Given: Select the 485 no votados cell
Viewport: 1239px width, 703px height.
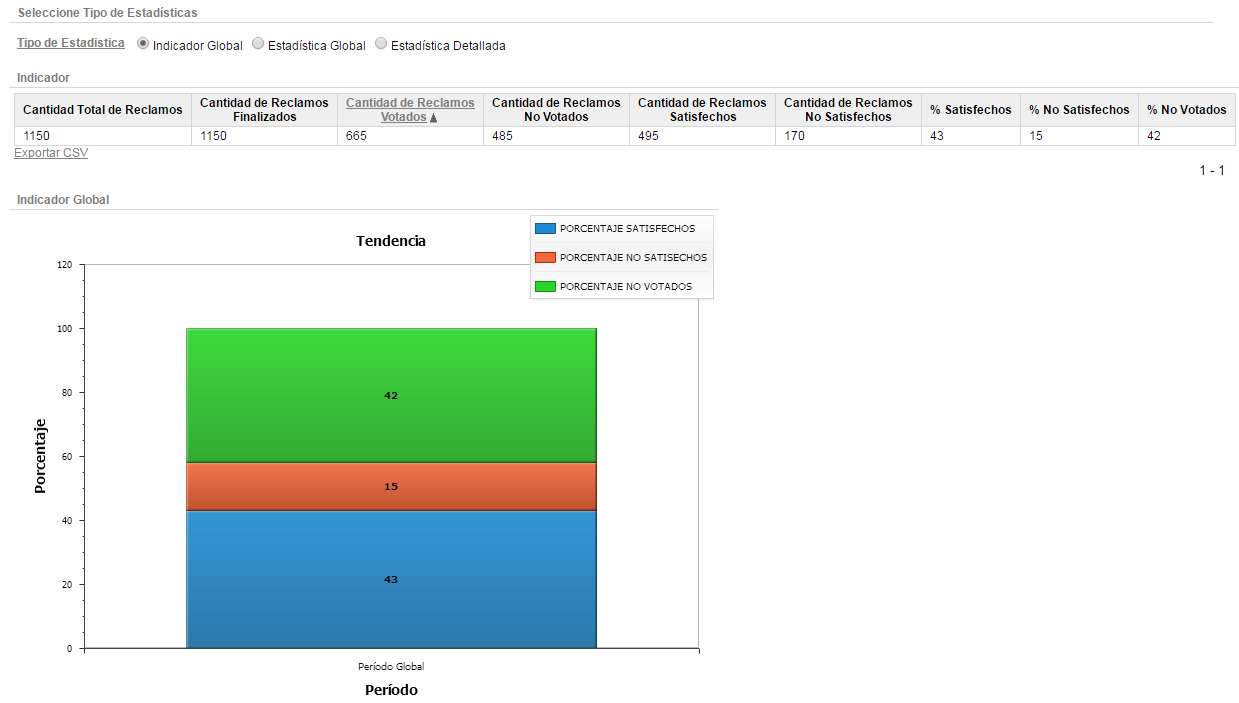Looking at the screenshot, I should 556,136.
